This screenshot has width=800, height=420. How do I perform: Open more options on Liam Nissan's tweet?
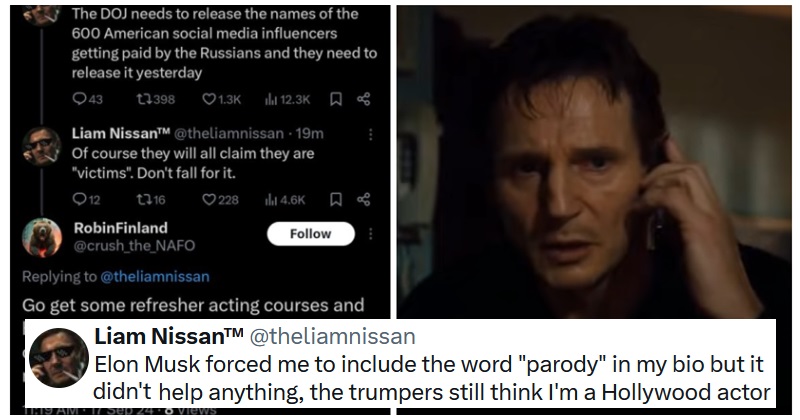click(372, 133)
